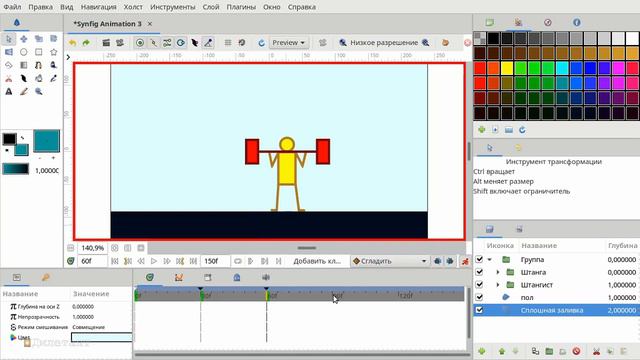This screenshot has width=640, height=360.
Task: Expand the Штанга layer group
Action: [498, 272]
